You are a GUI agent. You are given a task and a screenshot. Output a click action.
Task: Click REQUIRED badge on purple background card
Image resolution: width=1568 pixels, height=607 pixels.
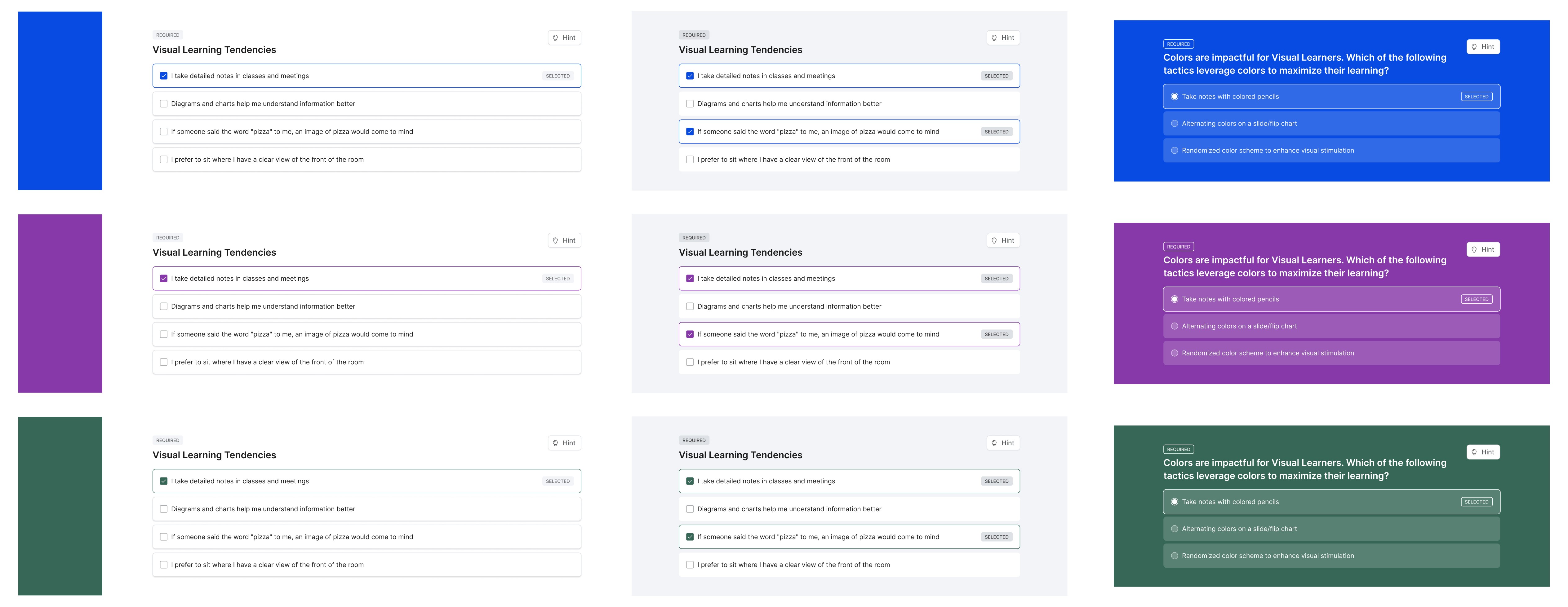(x=1179, y=247)
